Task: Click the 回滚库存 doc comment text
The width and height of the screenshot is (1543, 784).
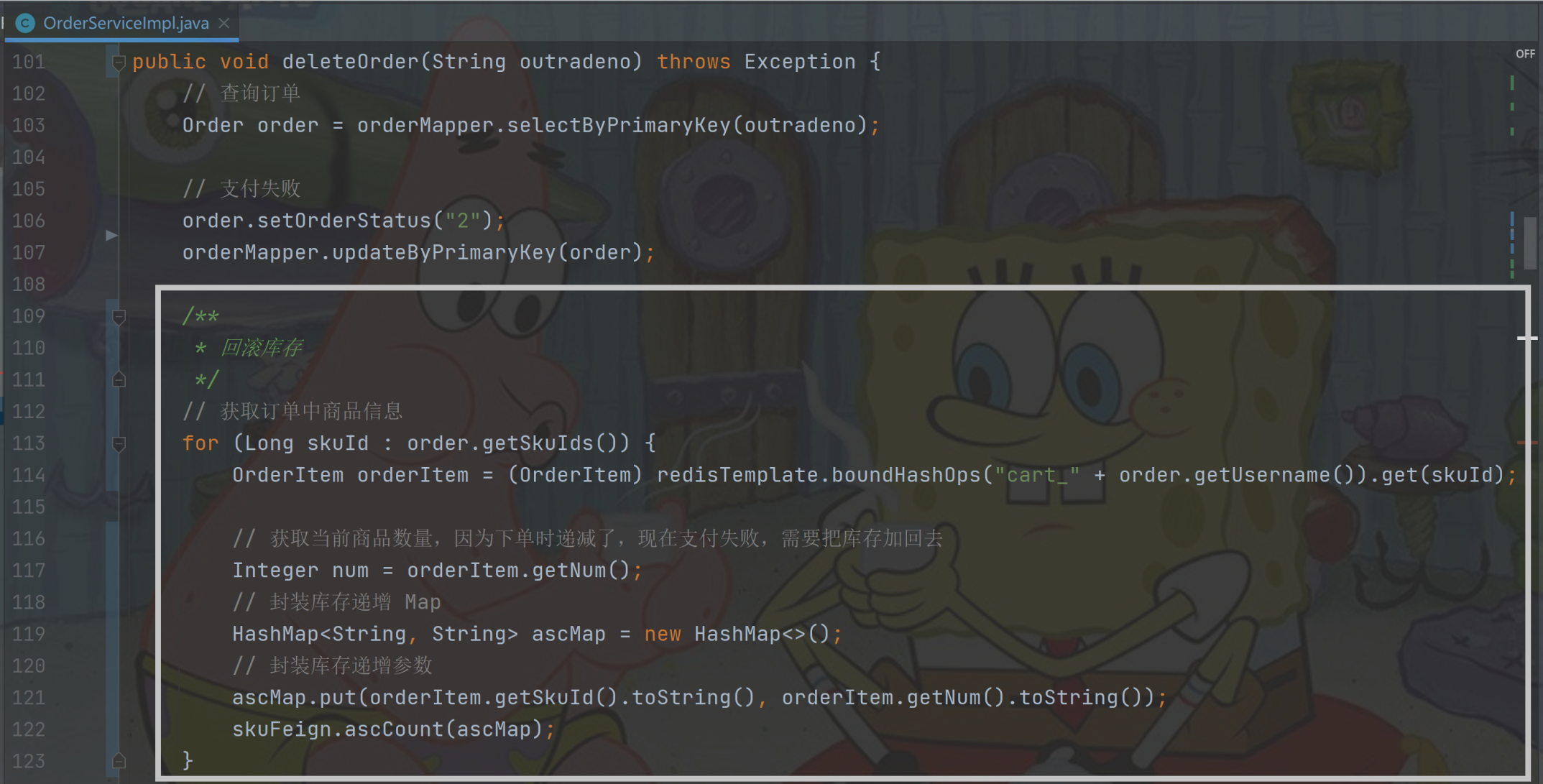Action: coord(262,348)
